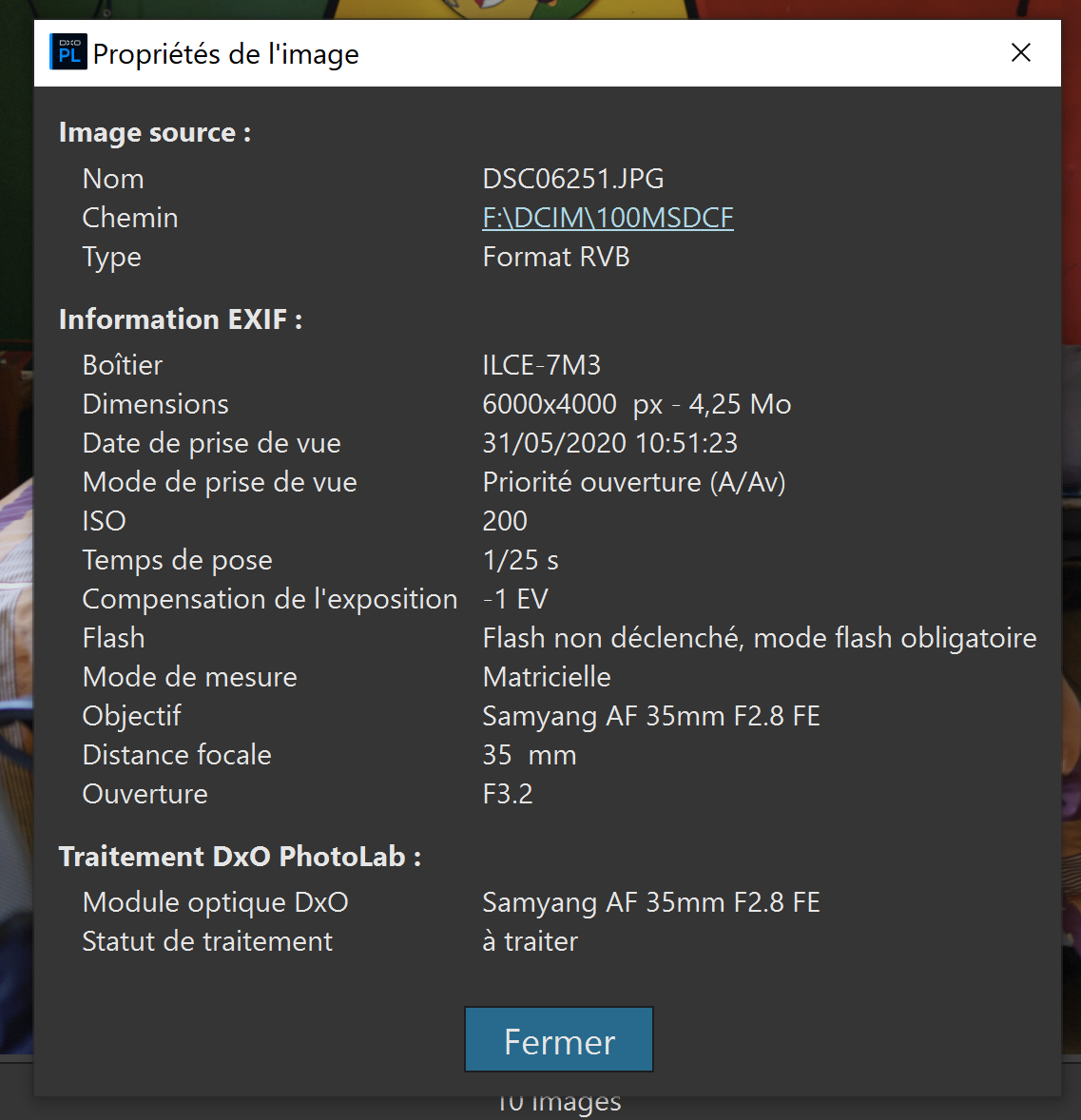Click Flash non déclenché value text

point(760,638)
